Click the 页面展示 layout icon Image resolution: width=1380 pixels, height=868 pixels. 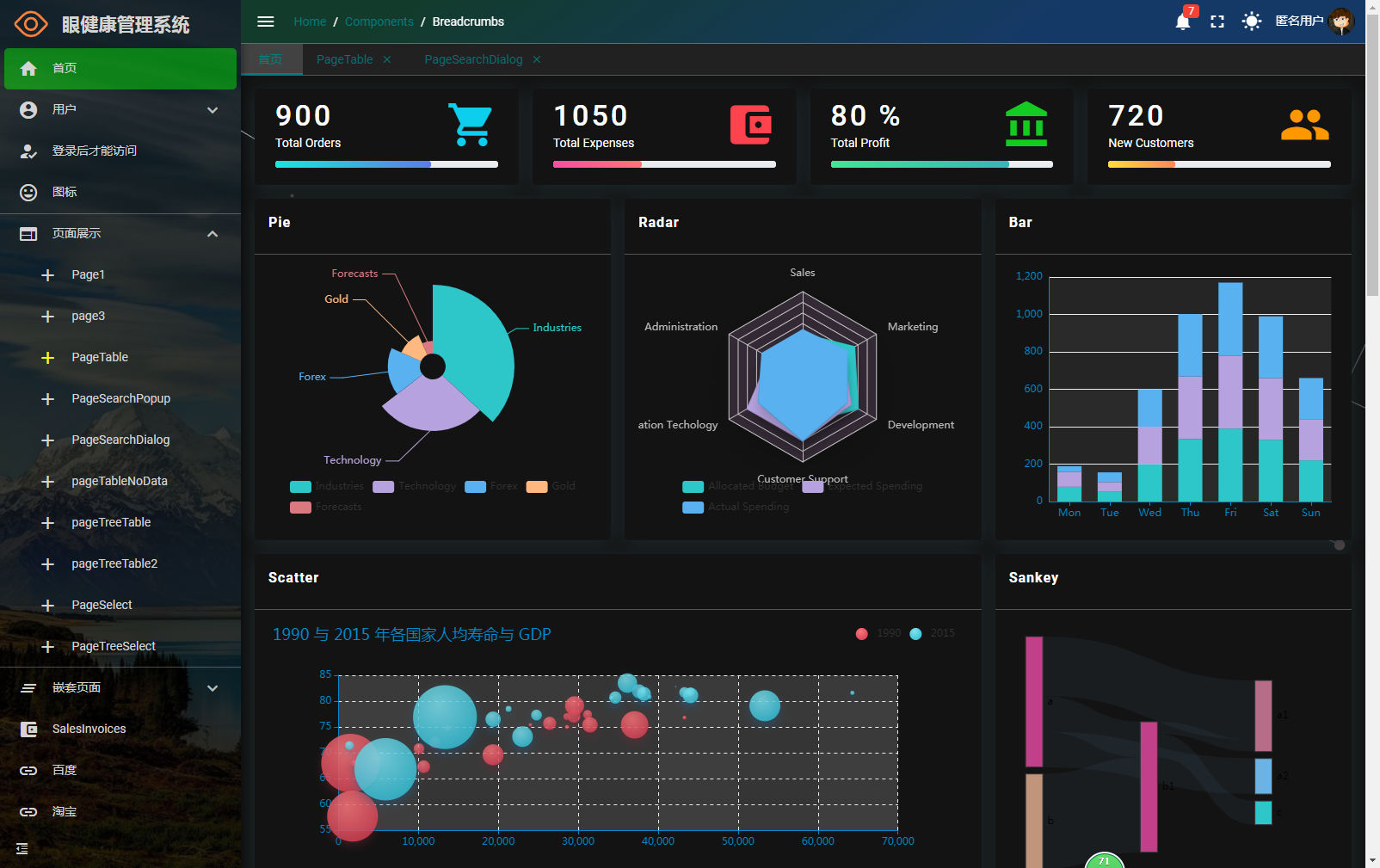[x=28, y=234]
